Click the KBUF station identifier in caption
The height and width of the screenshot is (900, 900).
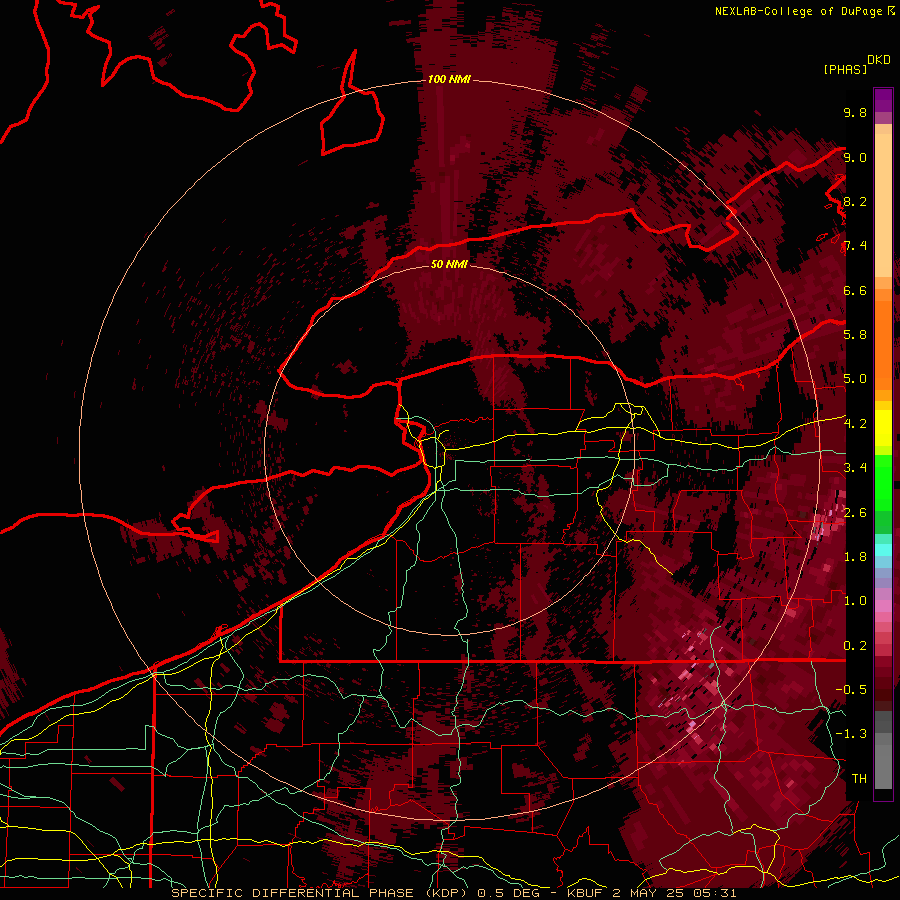tap(585, 893)
